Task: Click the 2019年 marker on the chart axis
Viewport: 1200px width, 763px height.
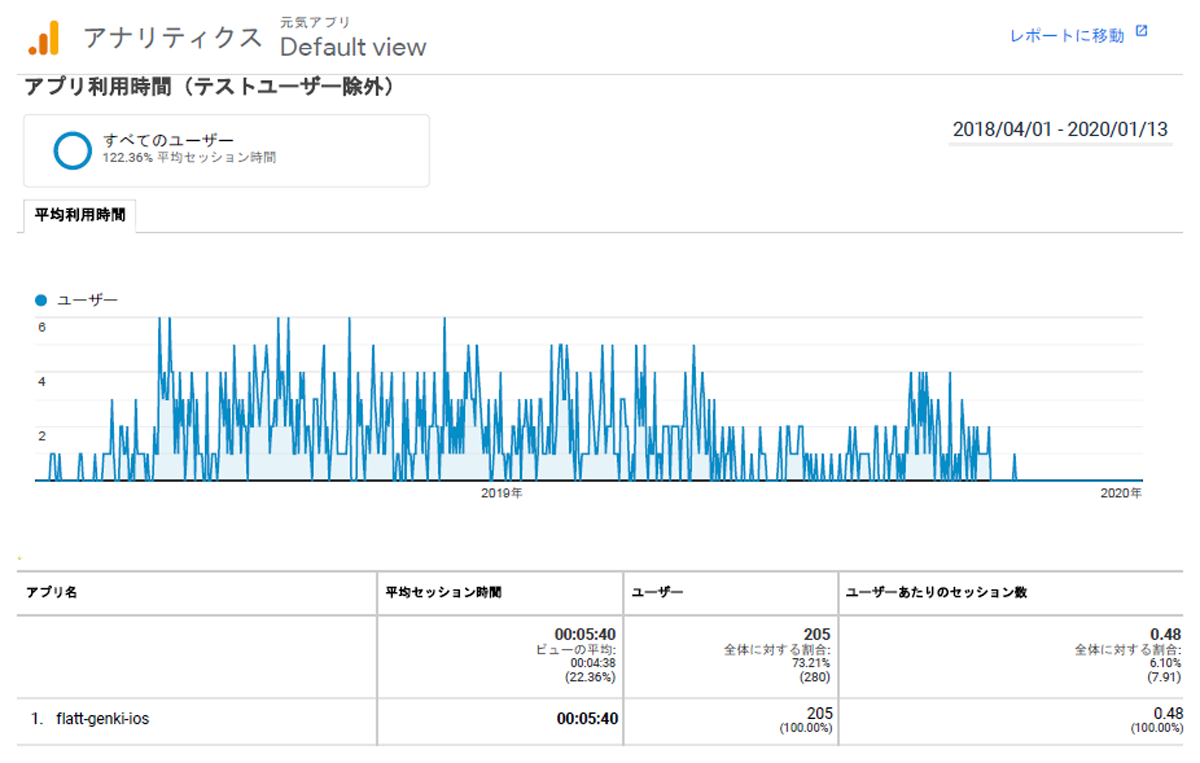Action: point(501,493)
